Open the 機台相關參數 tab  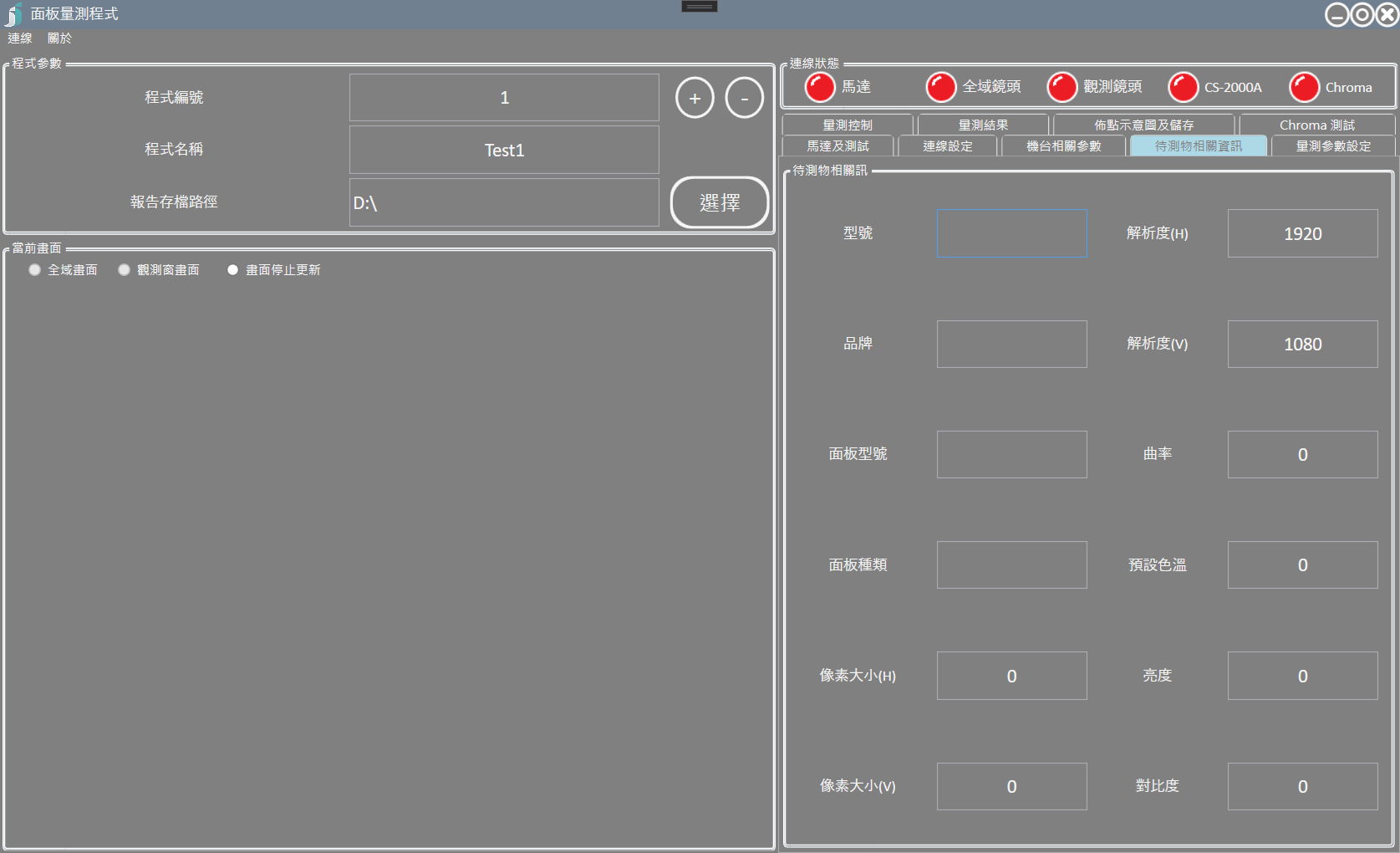[x=1063, y=146]
